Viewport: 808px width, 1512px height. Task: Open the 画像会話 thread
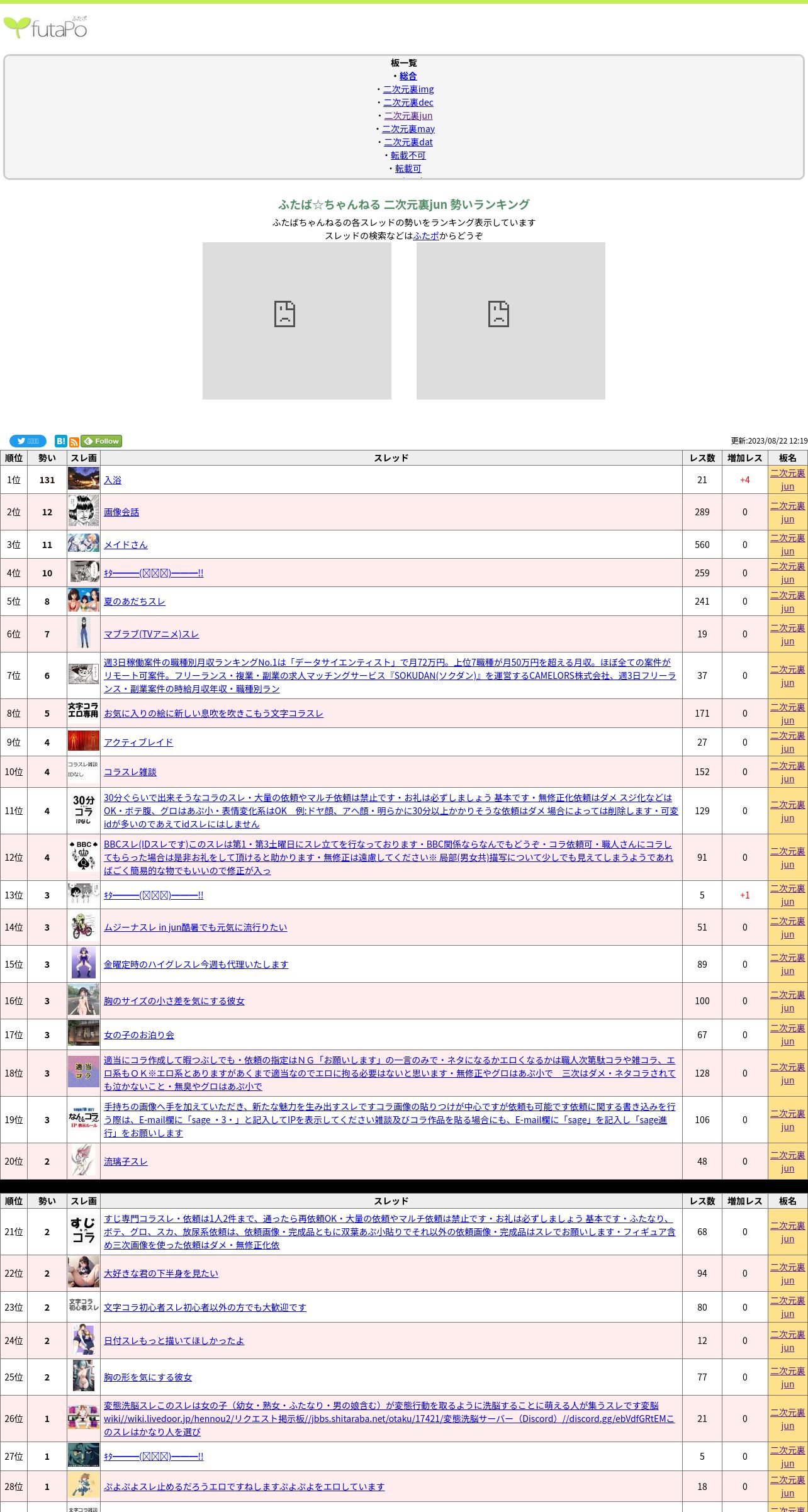pos(121,512)
